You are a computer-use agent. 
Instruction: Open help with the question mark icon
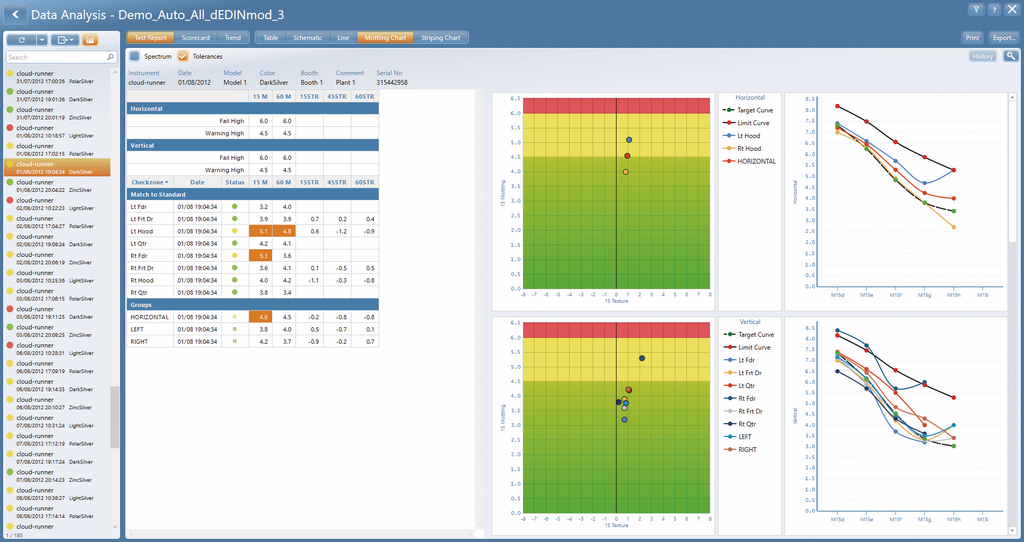click(993, 9)
